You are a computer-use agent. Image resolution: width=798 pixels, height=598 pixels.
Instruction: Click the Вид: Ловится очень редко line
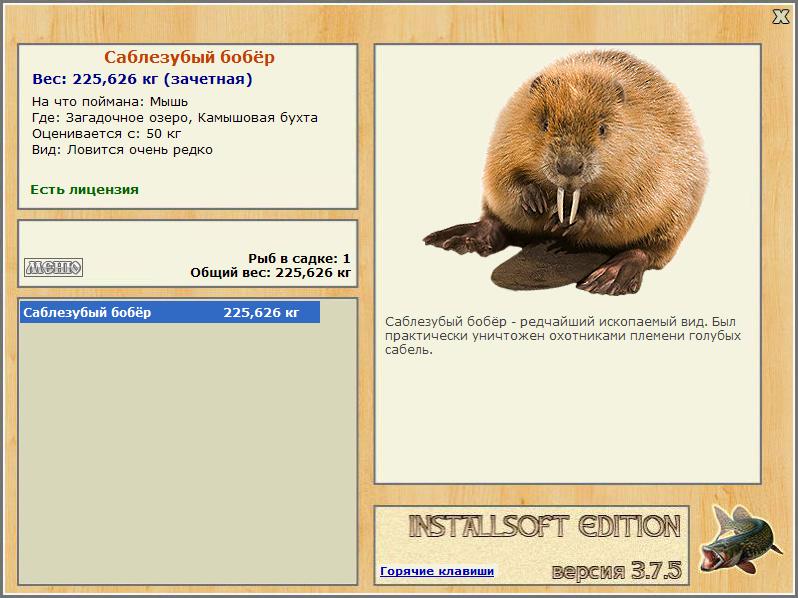tap(122, 150)
